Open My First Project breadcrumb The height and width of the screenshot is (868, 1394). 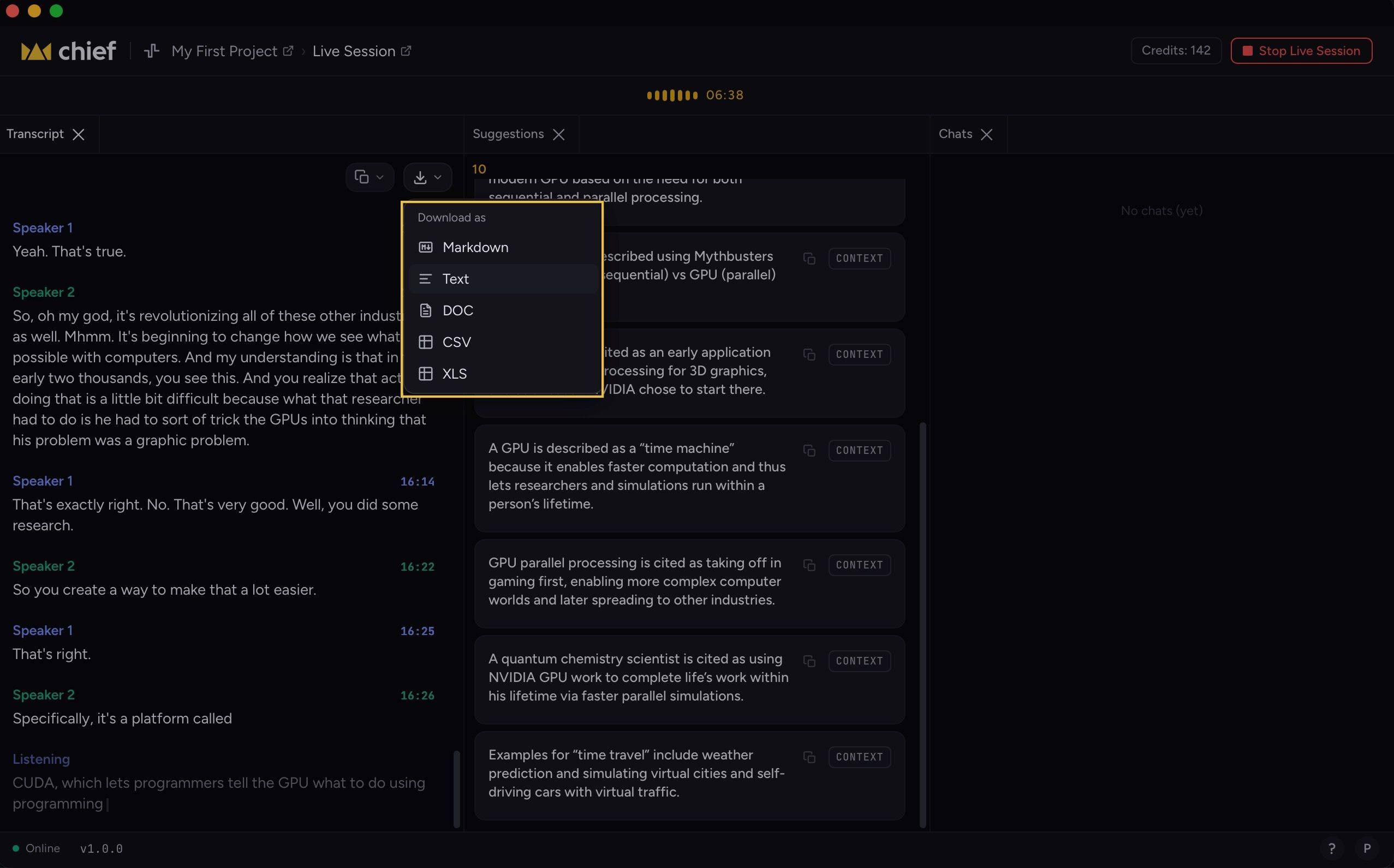click(224, 51)
